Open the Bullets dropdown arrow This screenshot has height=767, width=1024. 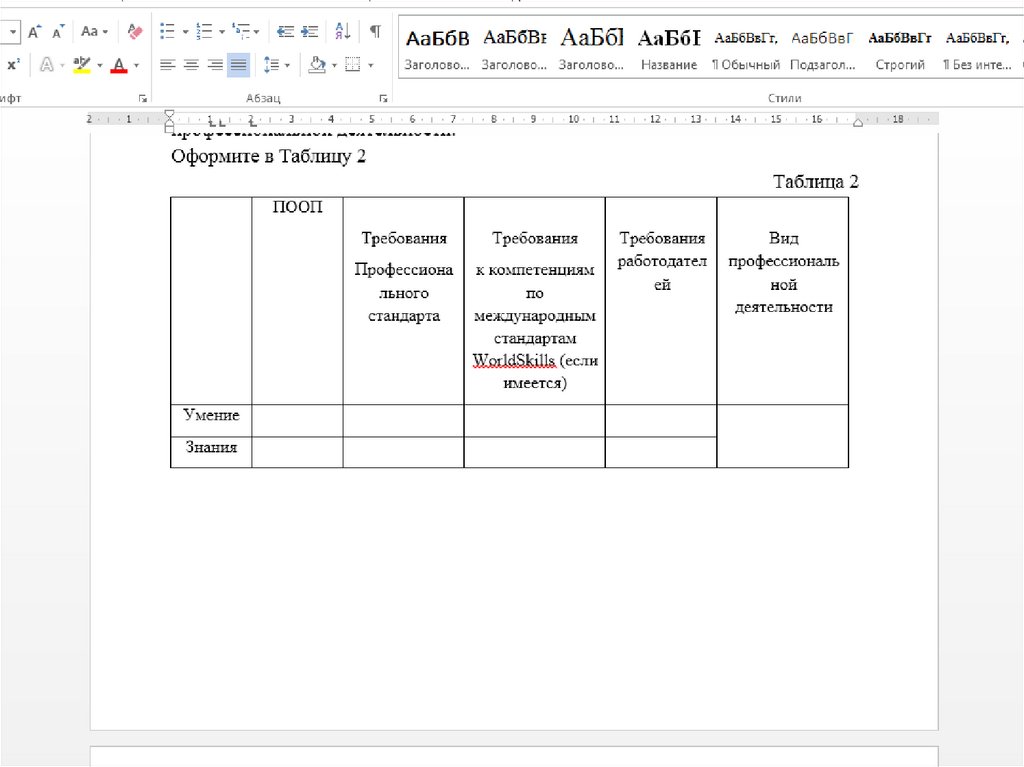coord(185,31)
